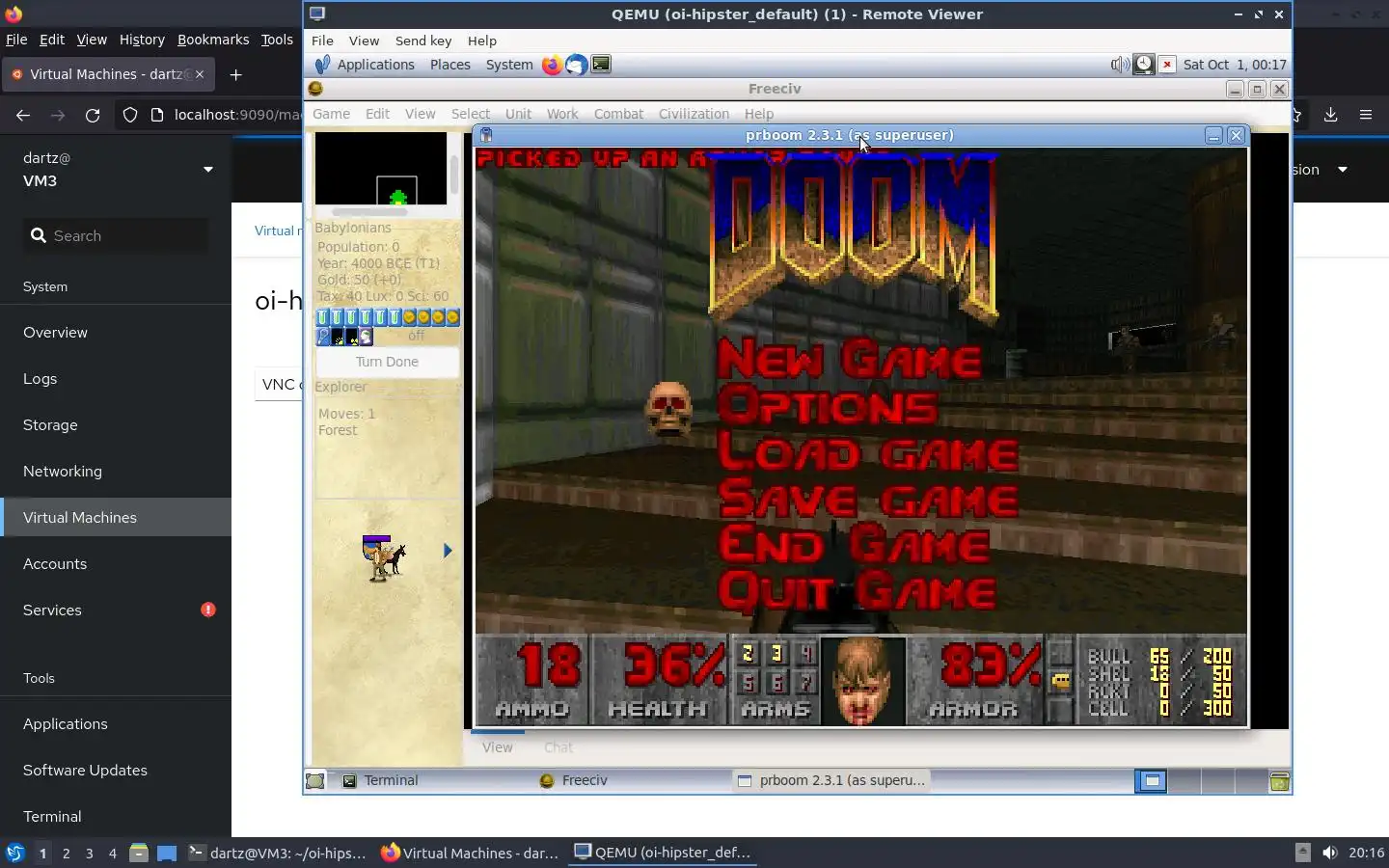Click the show desktop icon in guest taskbar
This screenshot has height=868, width=1389.
pos(315,781)
